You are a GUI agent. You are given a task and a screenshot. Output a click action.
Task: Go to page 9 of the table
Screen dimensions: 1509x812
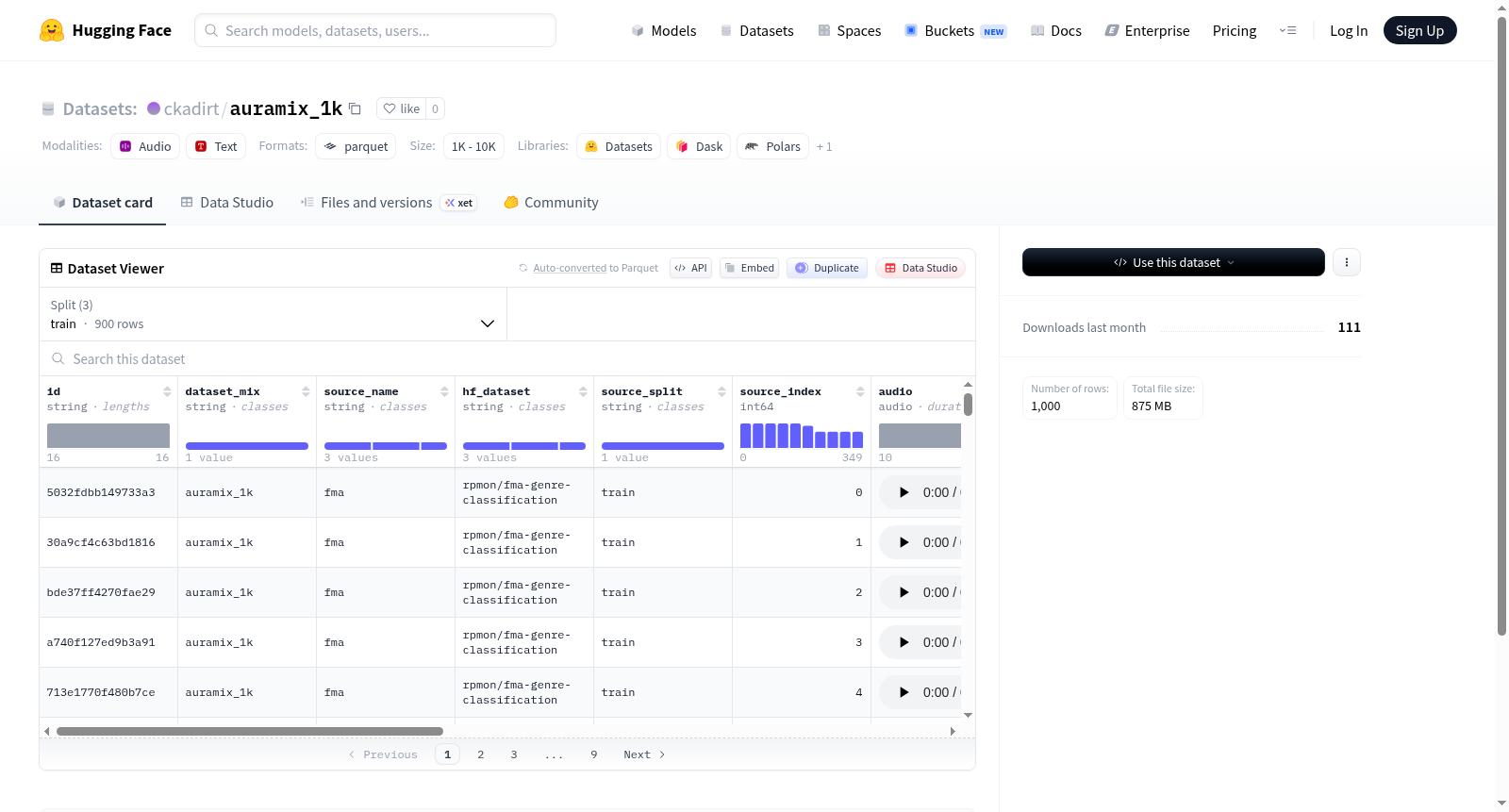(x=594, y=754)
